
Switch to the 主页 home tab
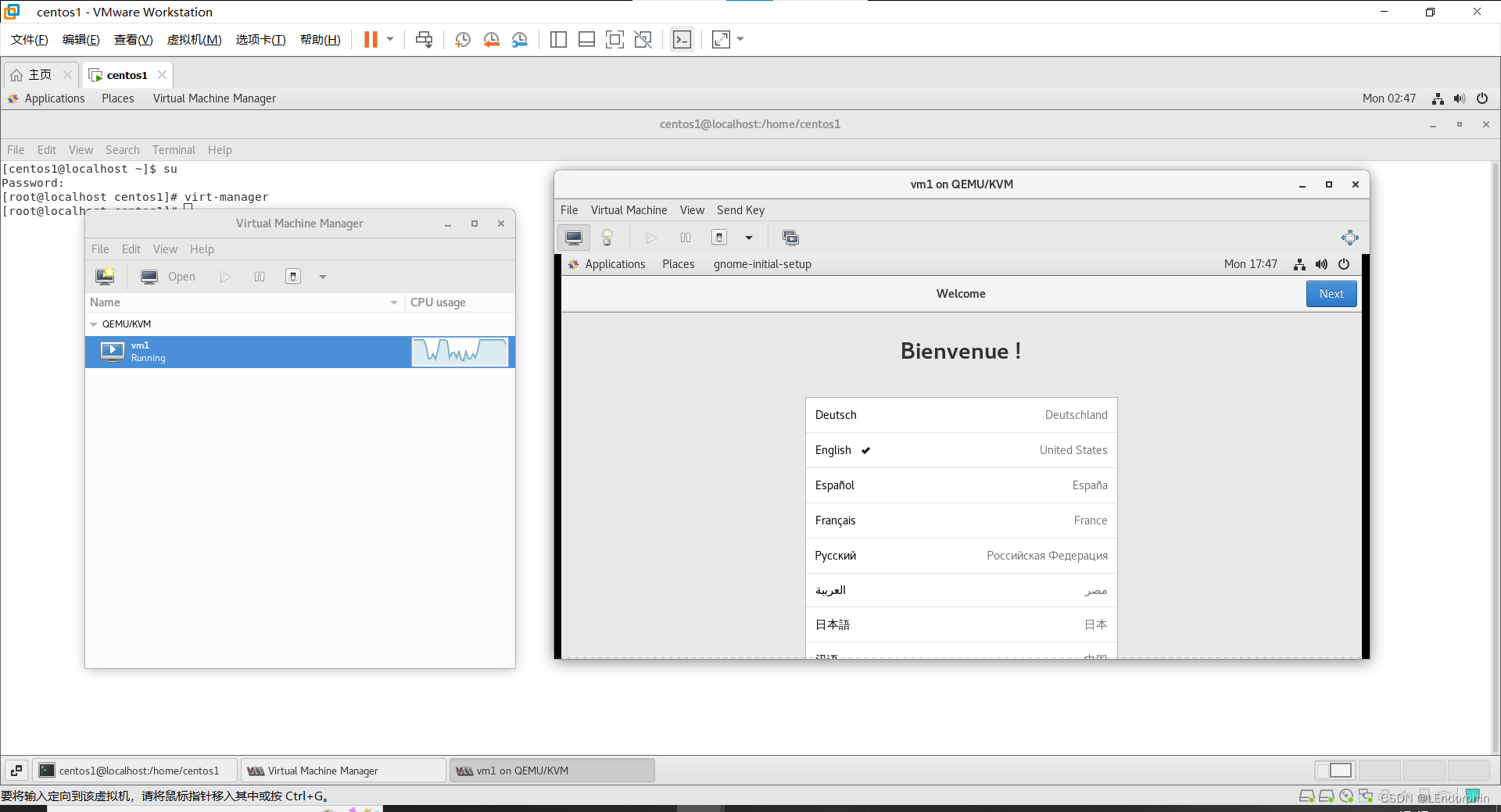click(39, 75)
